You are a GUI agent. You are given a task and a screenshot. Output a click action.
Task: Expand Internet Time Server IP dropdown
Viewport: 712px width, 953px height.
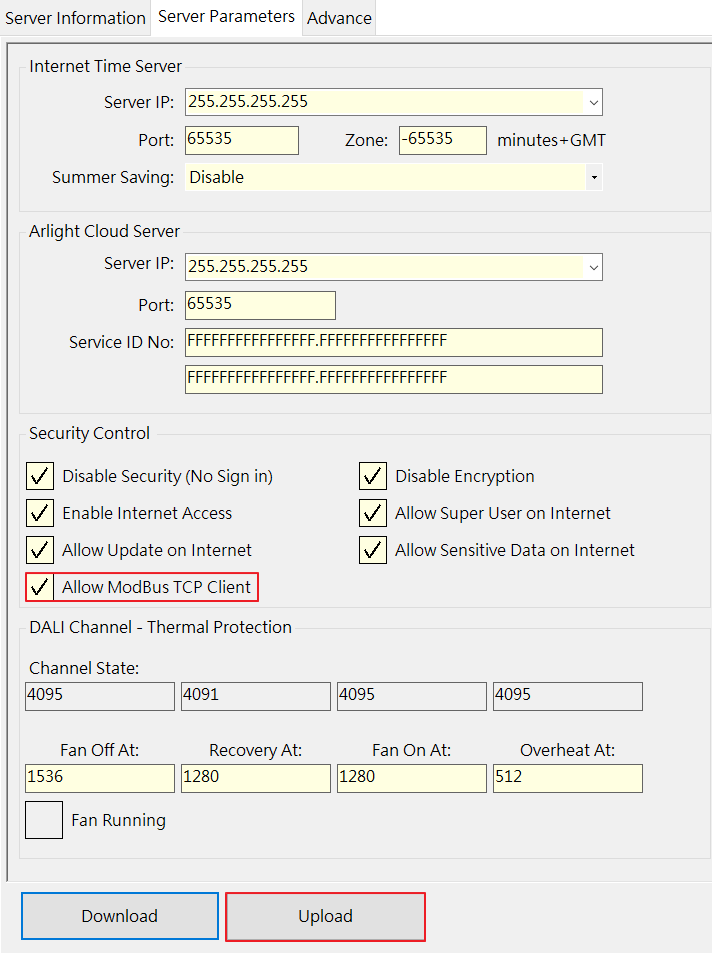coord(593,102)
